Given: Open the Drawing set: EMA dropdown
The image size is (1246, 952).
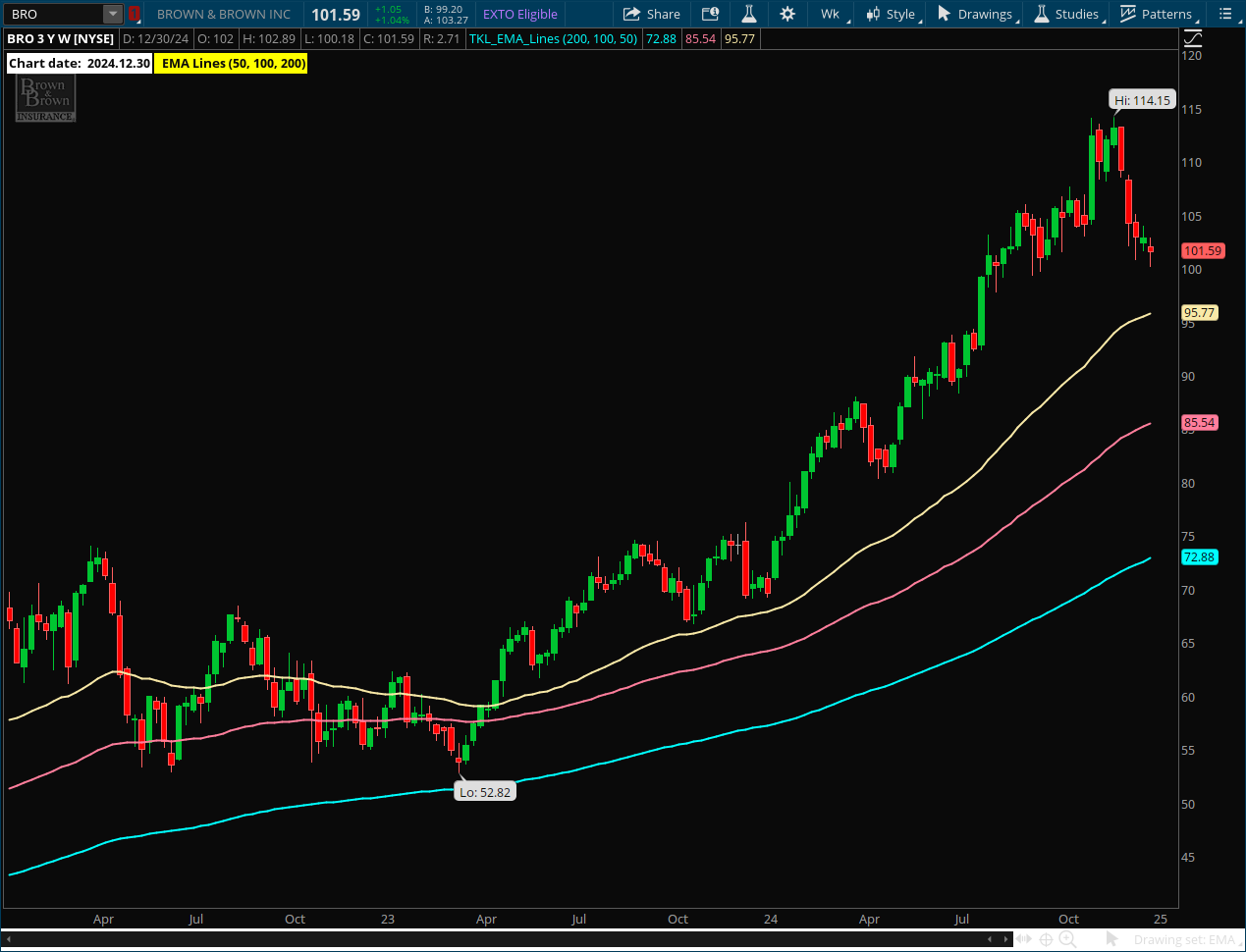Looking at the screenshot, I should (x=1186, y=939).
